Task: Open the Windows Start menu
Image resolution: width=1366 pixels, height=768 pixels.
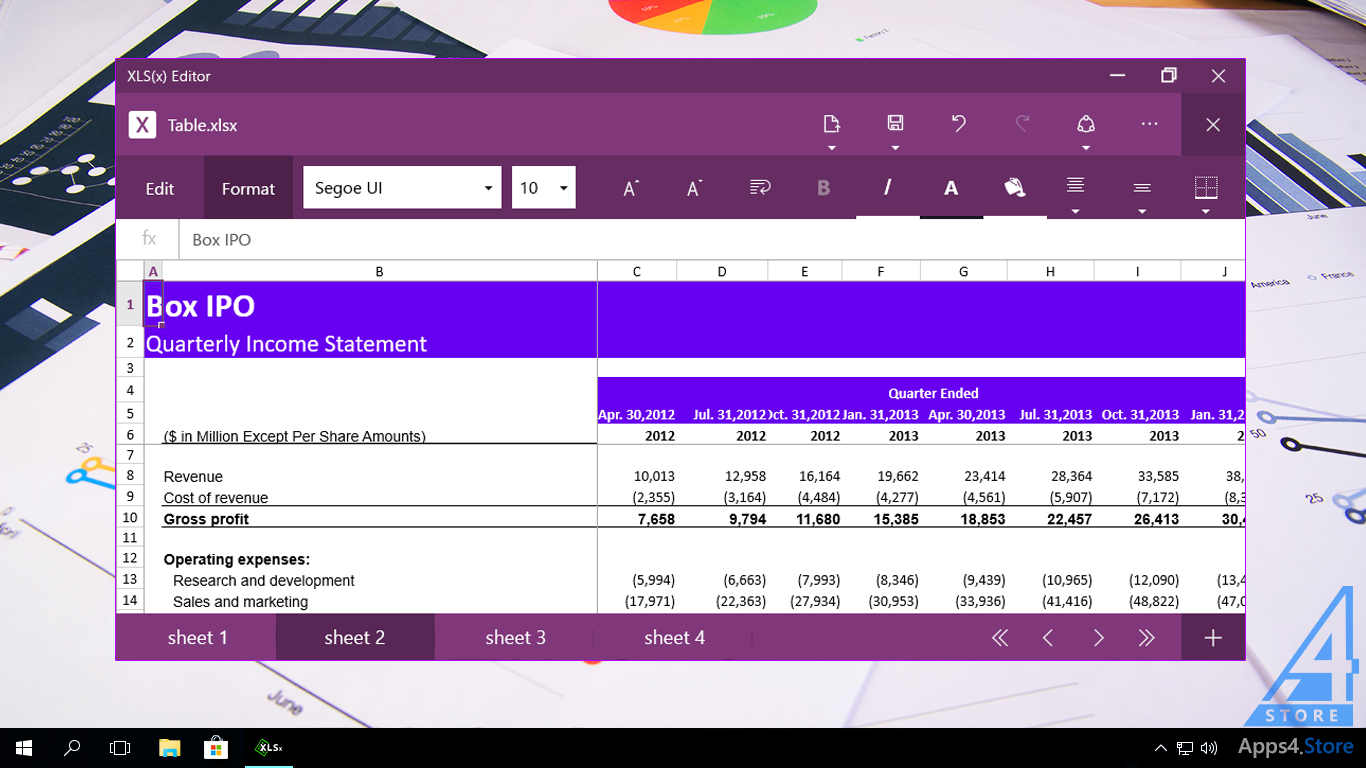Action: pos(24,747)
